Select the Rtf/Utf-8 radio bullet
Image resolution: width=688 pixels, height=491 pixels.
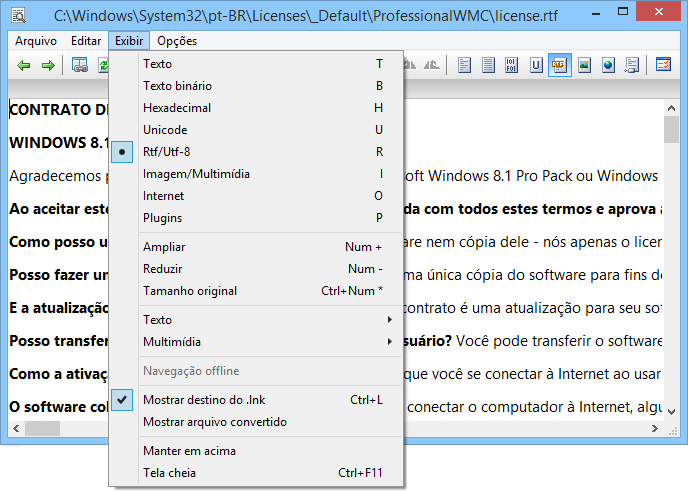(x=122, y=152)
